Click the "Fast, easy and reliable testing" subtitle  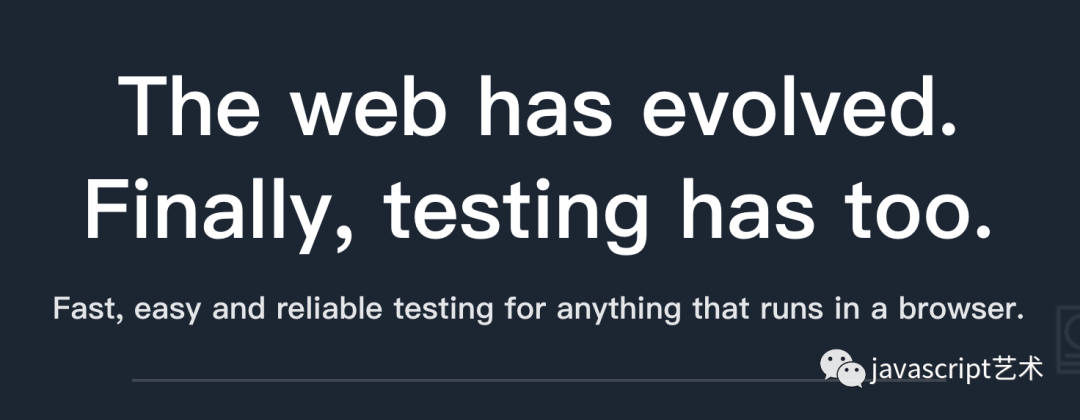click(539, 309)
